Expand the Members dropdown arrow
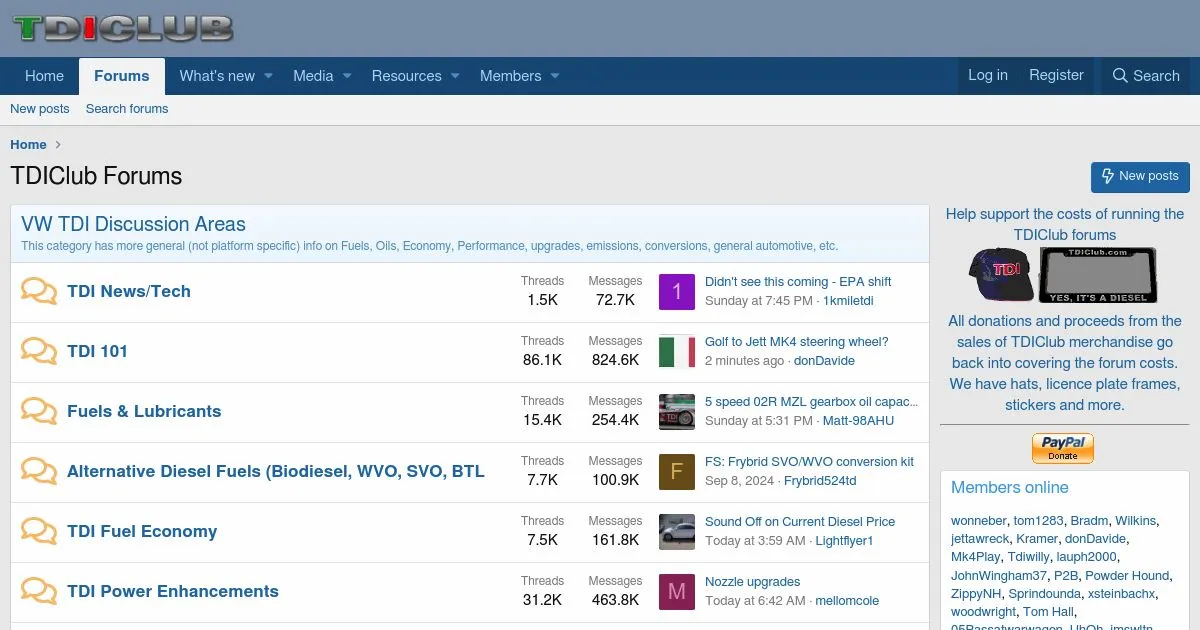The height and width of the screenshot is (630, 1200). 555,76
